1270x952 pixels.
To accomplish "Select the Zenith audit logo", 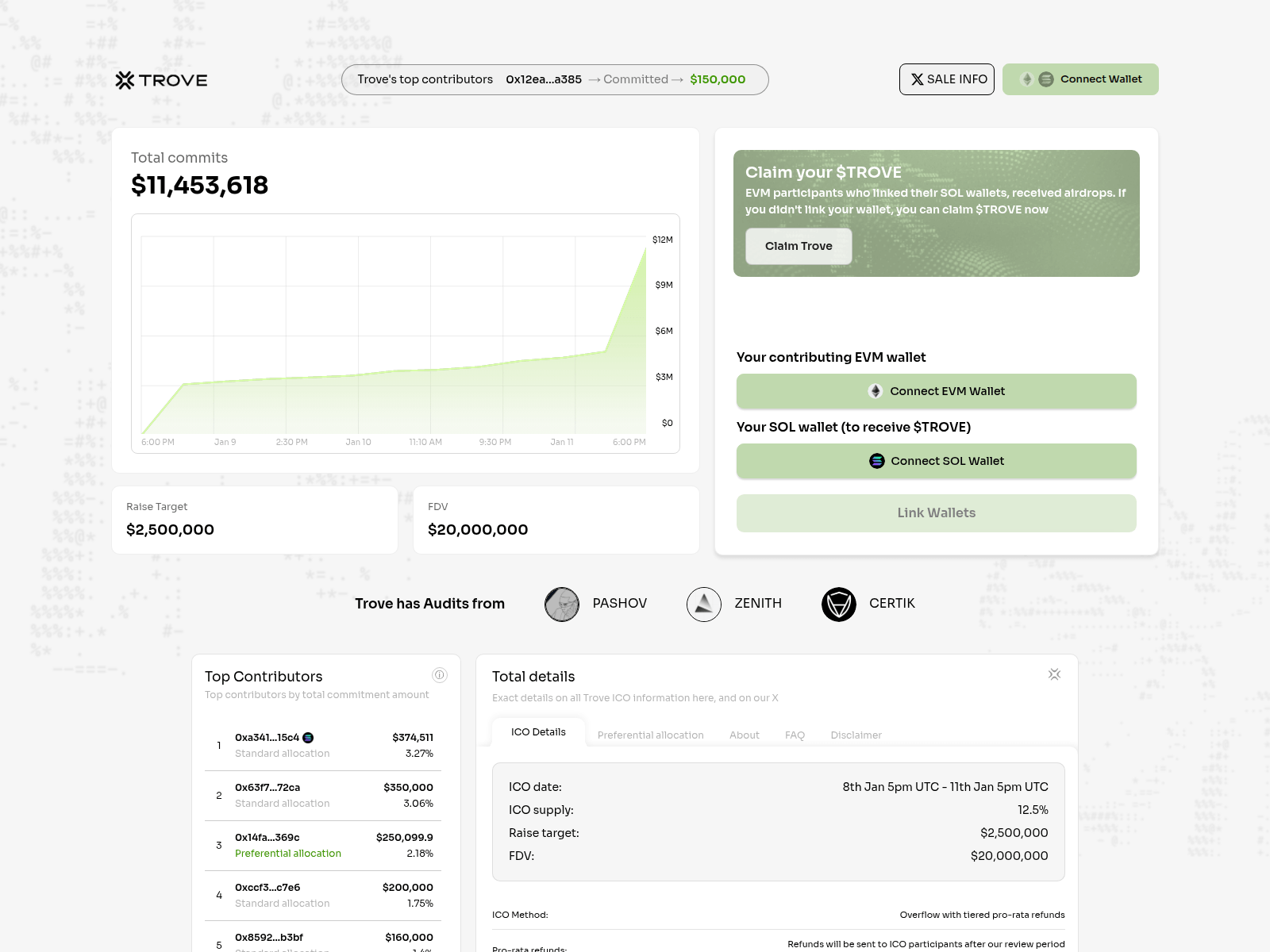I will 703,604.
